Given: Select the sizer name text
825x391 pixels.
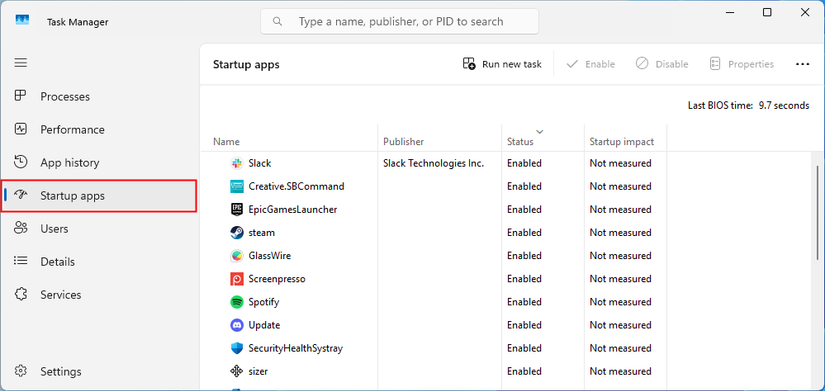Looking at the screenshot, I should [258, 372].
